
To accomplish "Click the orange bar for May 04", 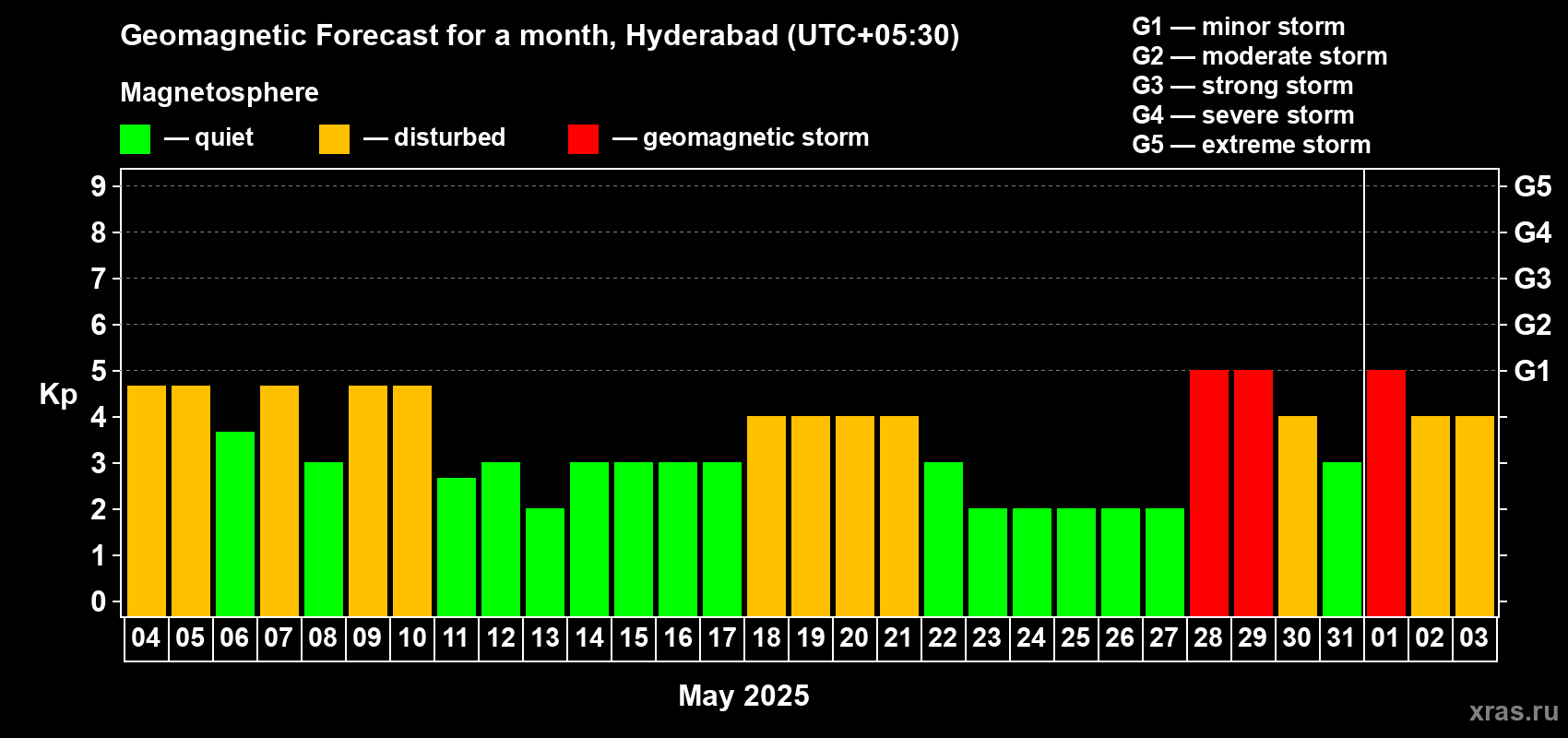I will 147,501.
